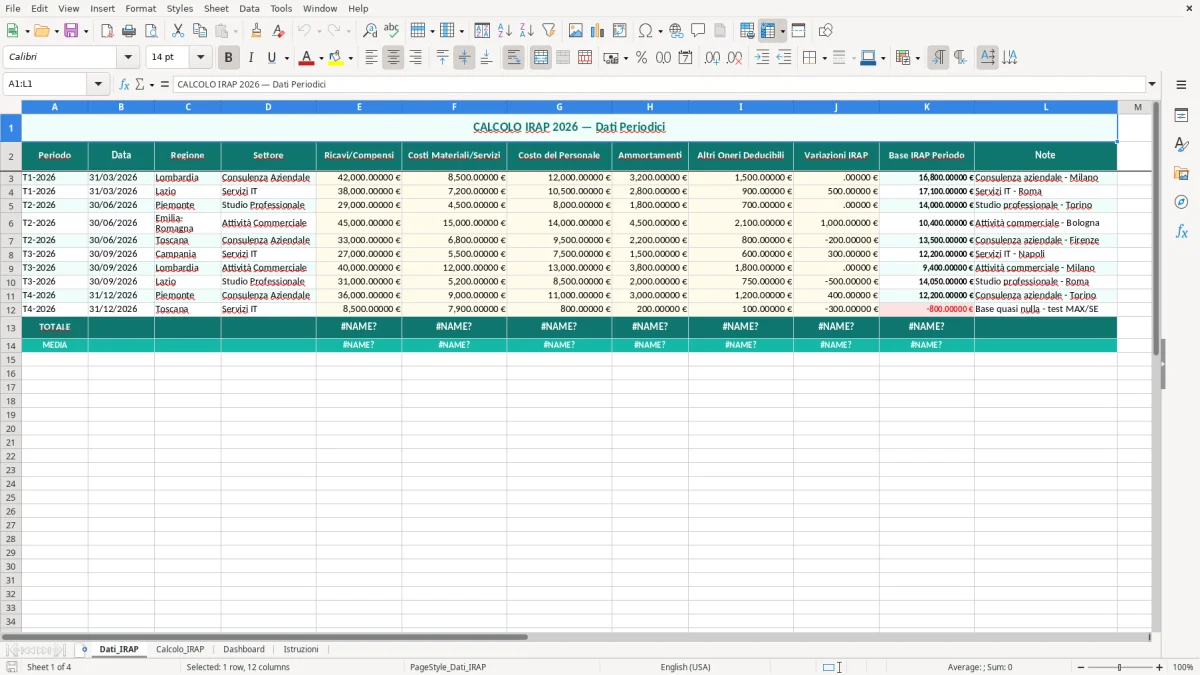Click the Copy icon
1200x675 pixels.
tap(200, 31)
